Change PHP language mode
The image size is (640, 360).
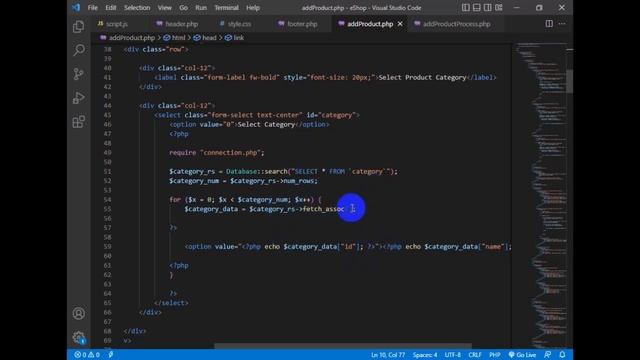pyautogui.click(x=495, y=355)
